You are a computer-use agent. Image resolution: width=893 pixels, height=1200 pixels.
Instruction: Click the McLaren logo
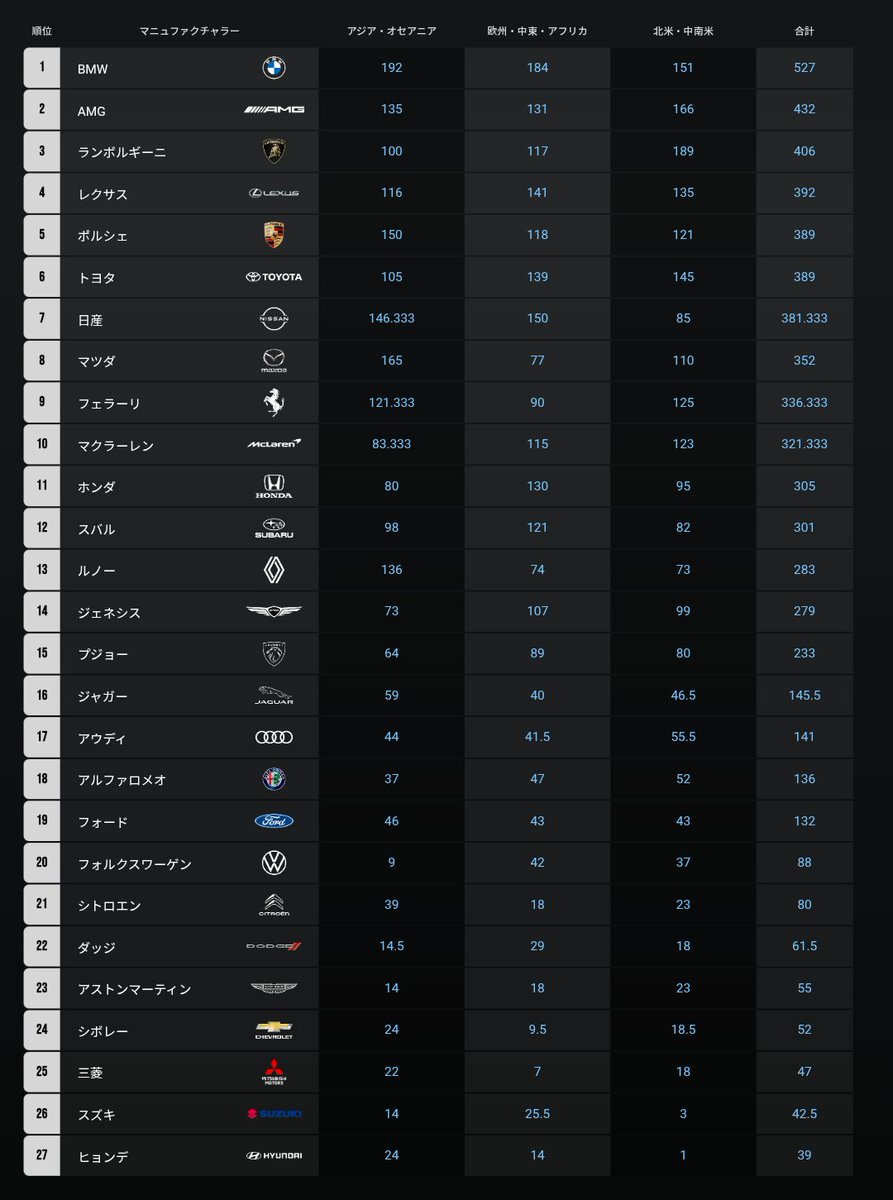point(274,443)
